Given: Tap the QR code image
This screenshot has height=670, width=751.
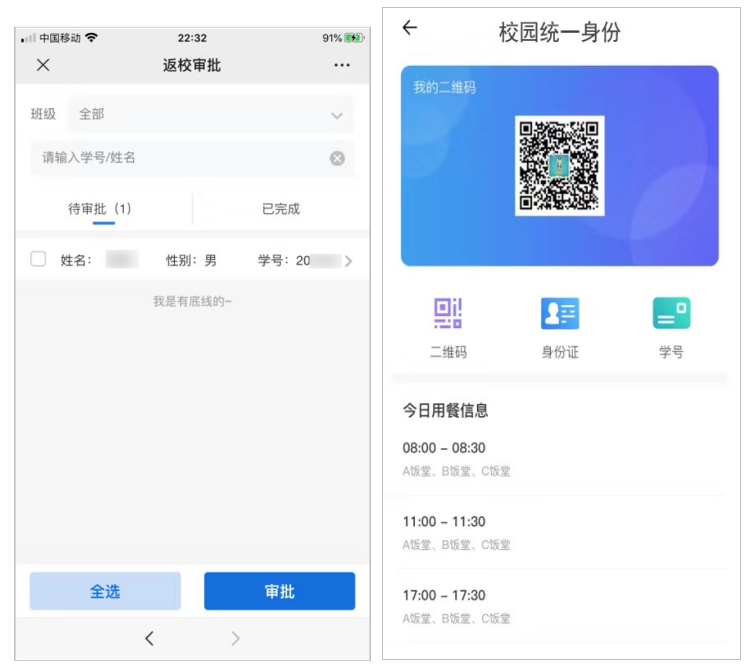Looking at the screenshot, I should pyautogui.click(x=559, y=166).
